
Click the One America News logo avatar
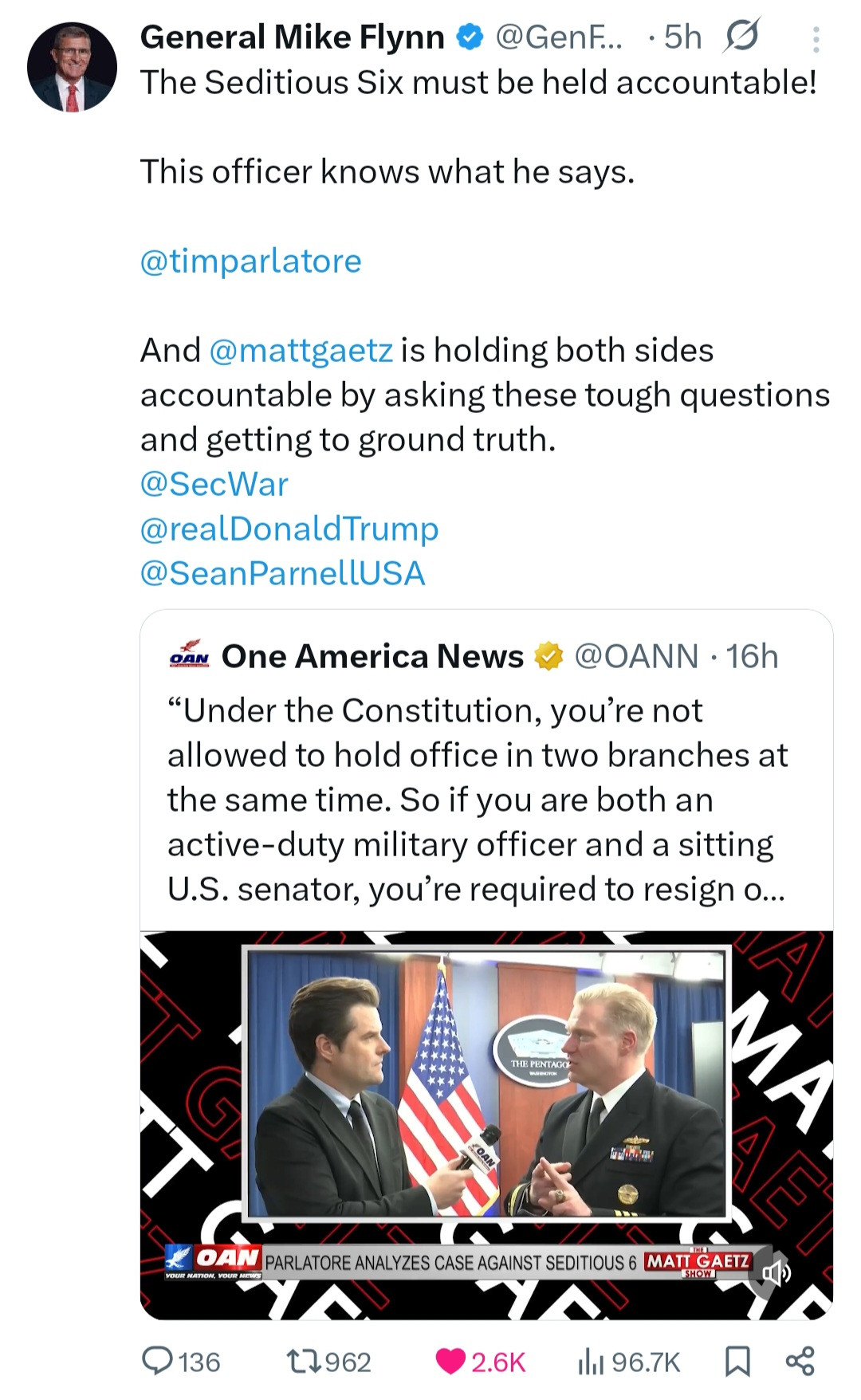pyautogui.click(x=190, y=655)
